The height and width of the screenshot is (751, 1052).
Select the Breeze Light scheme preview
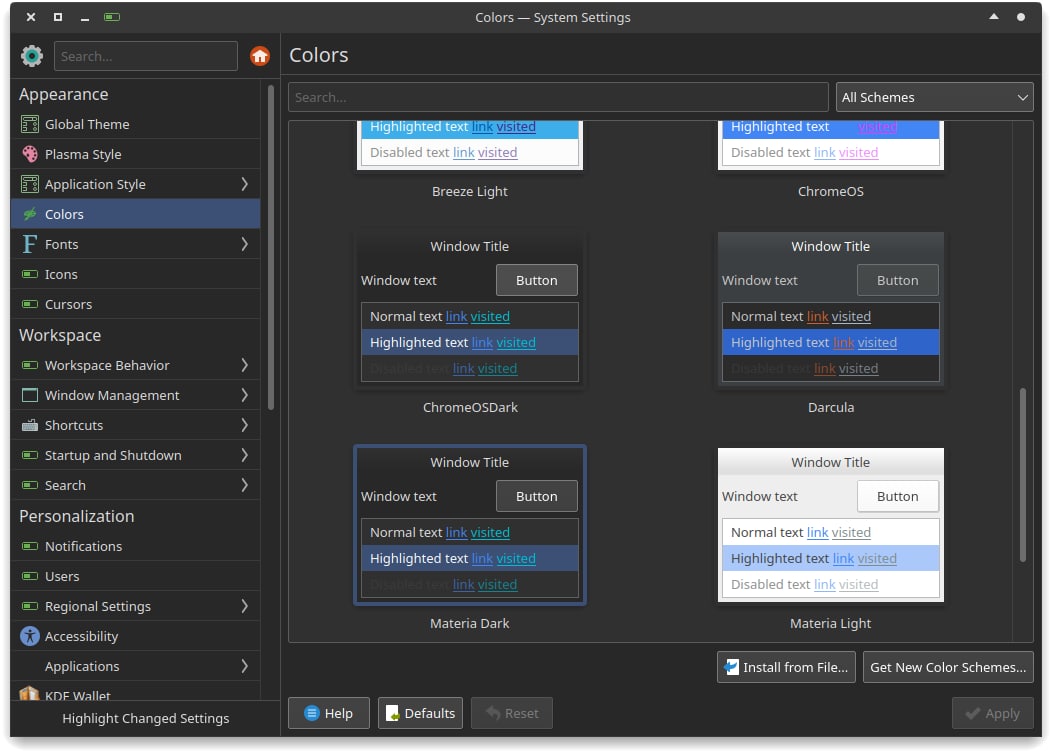point(470,145)
